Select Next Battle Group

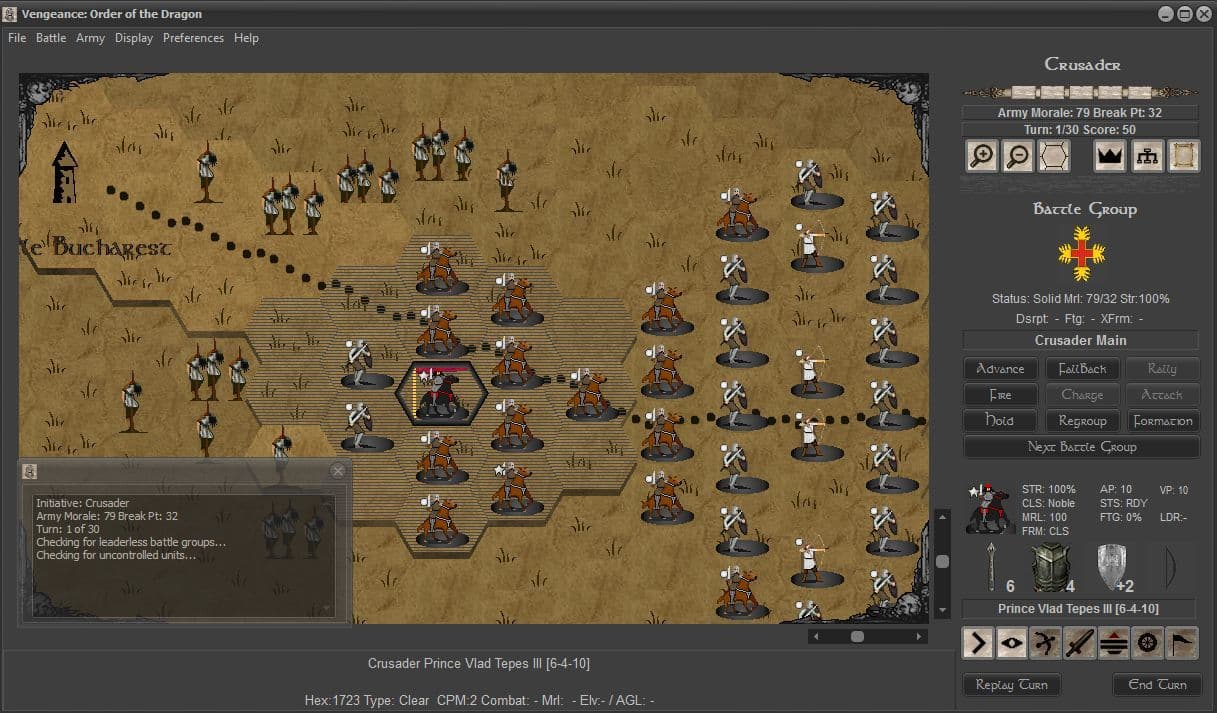[x=1081, y=447]
